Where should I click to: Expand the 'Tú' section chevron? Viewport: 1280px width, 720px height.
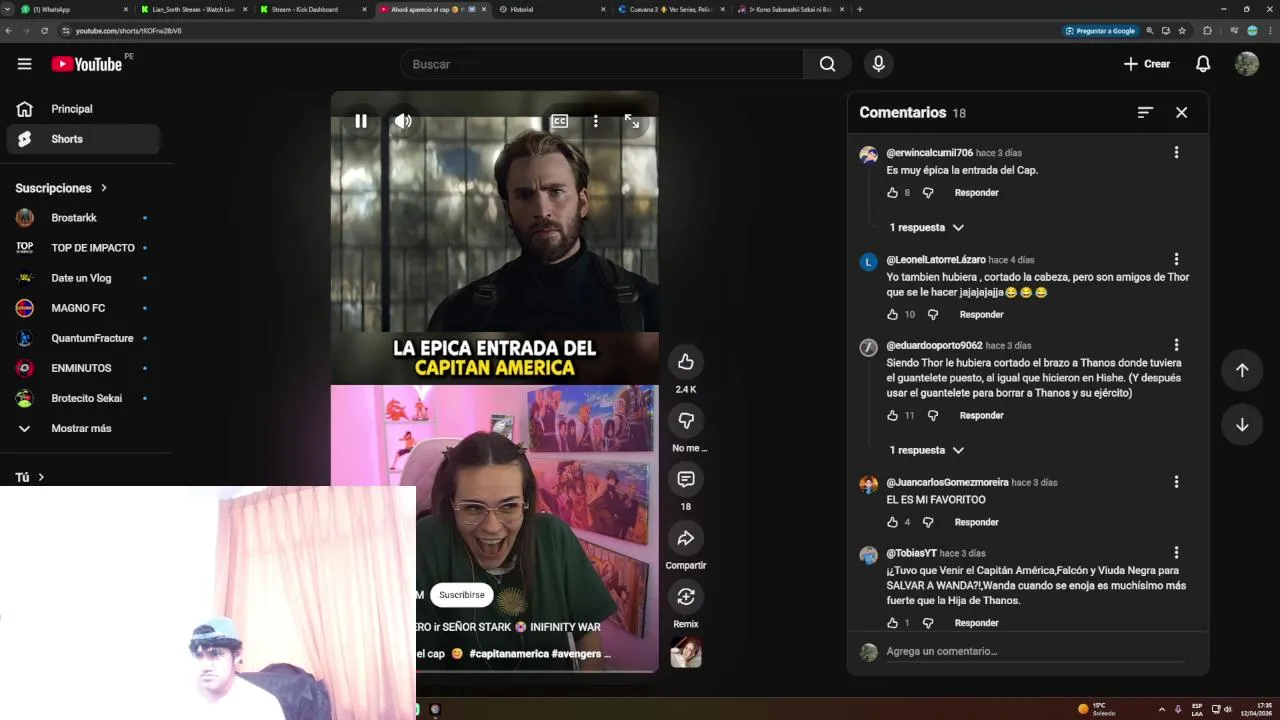pos(41,478)
